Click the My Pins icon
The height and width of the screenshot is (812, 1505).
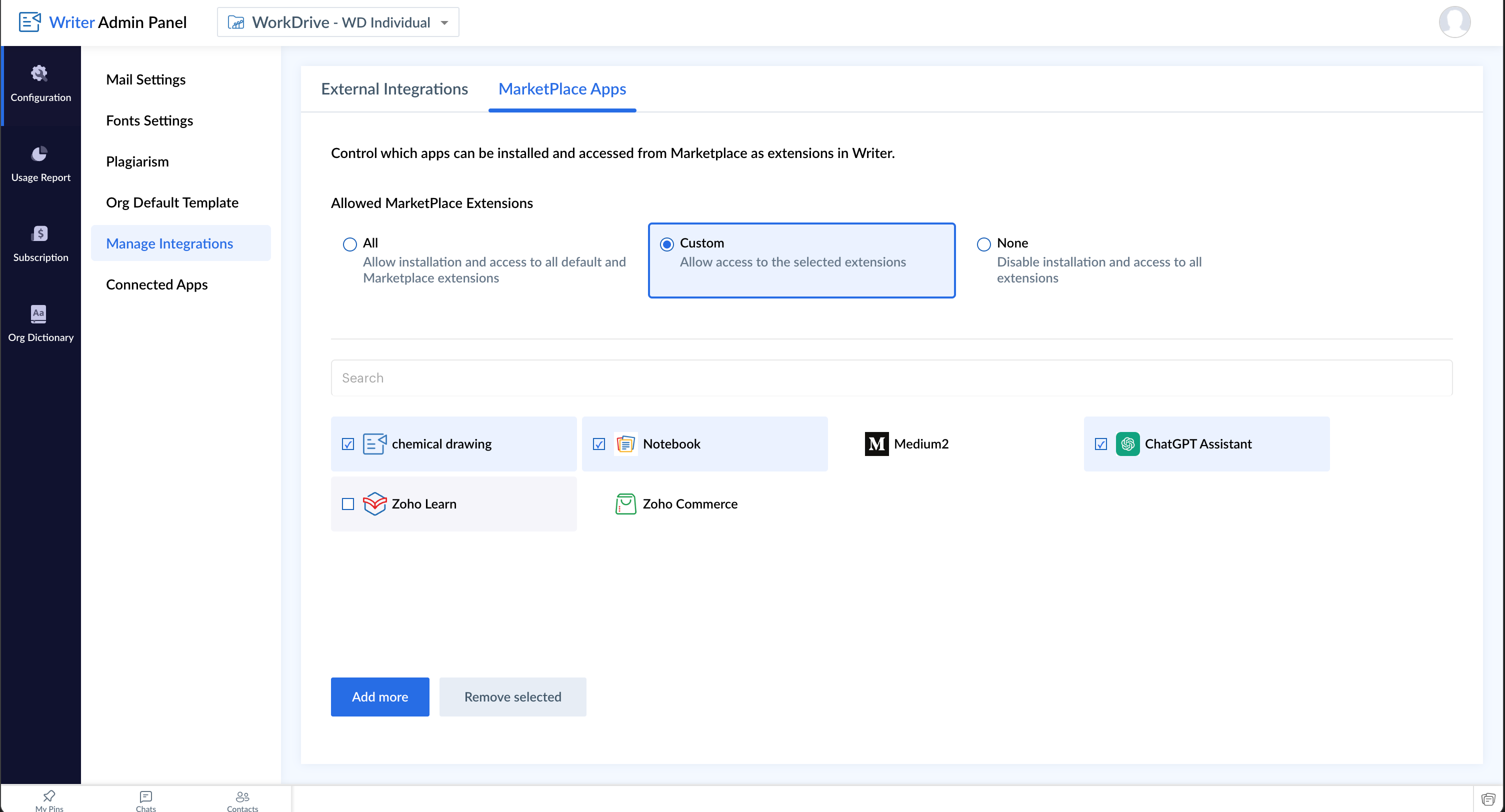(x=49, y=795)
